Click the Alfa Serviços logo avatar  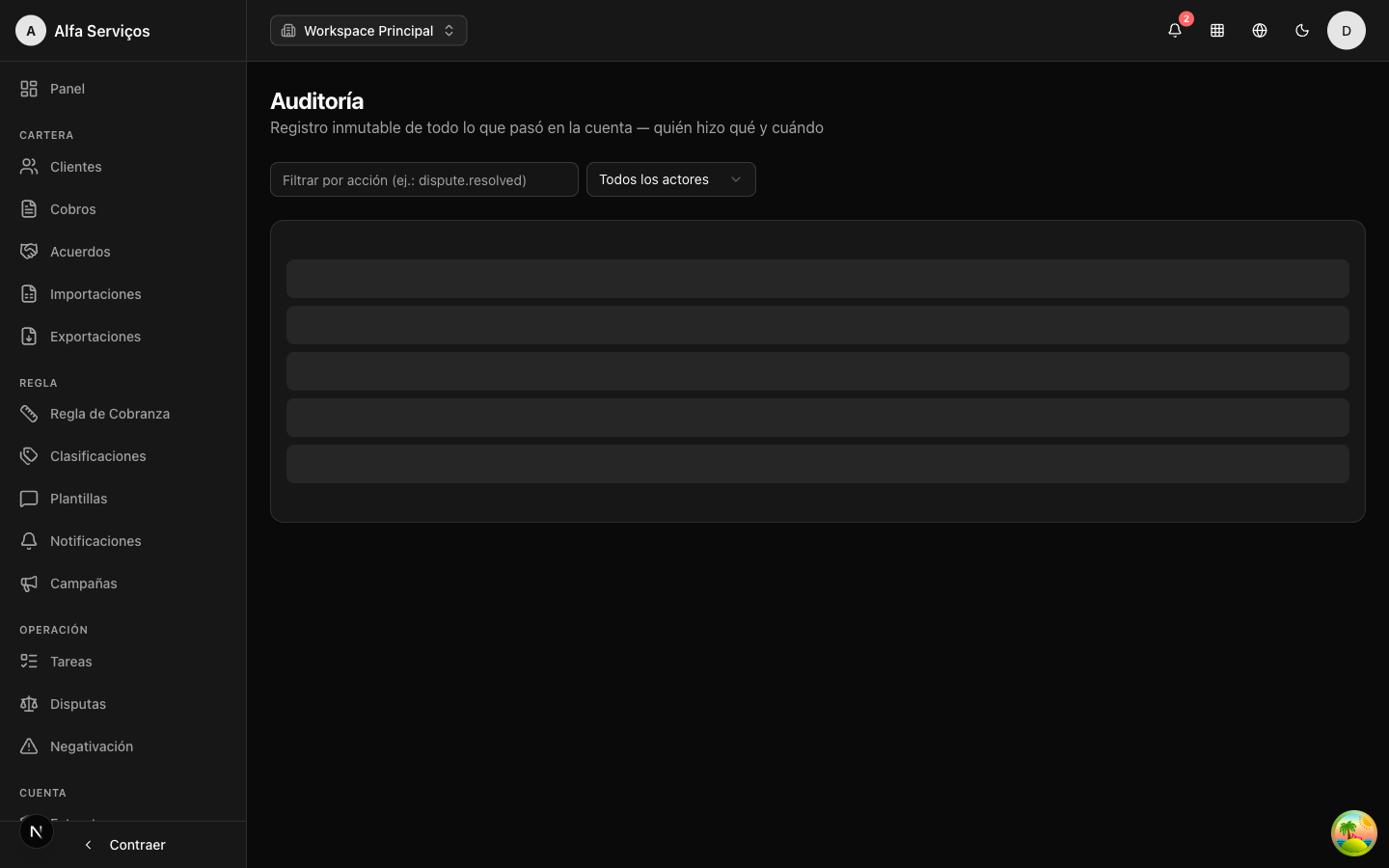point(31,31)
